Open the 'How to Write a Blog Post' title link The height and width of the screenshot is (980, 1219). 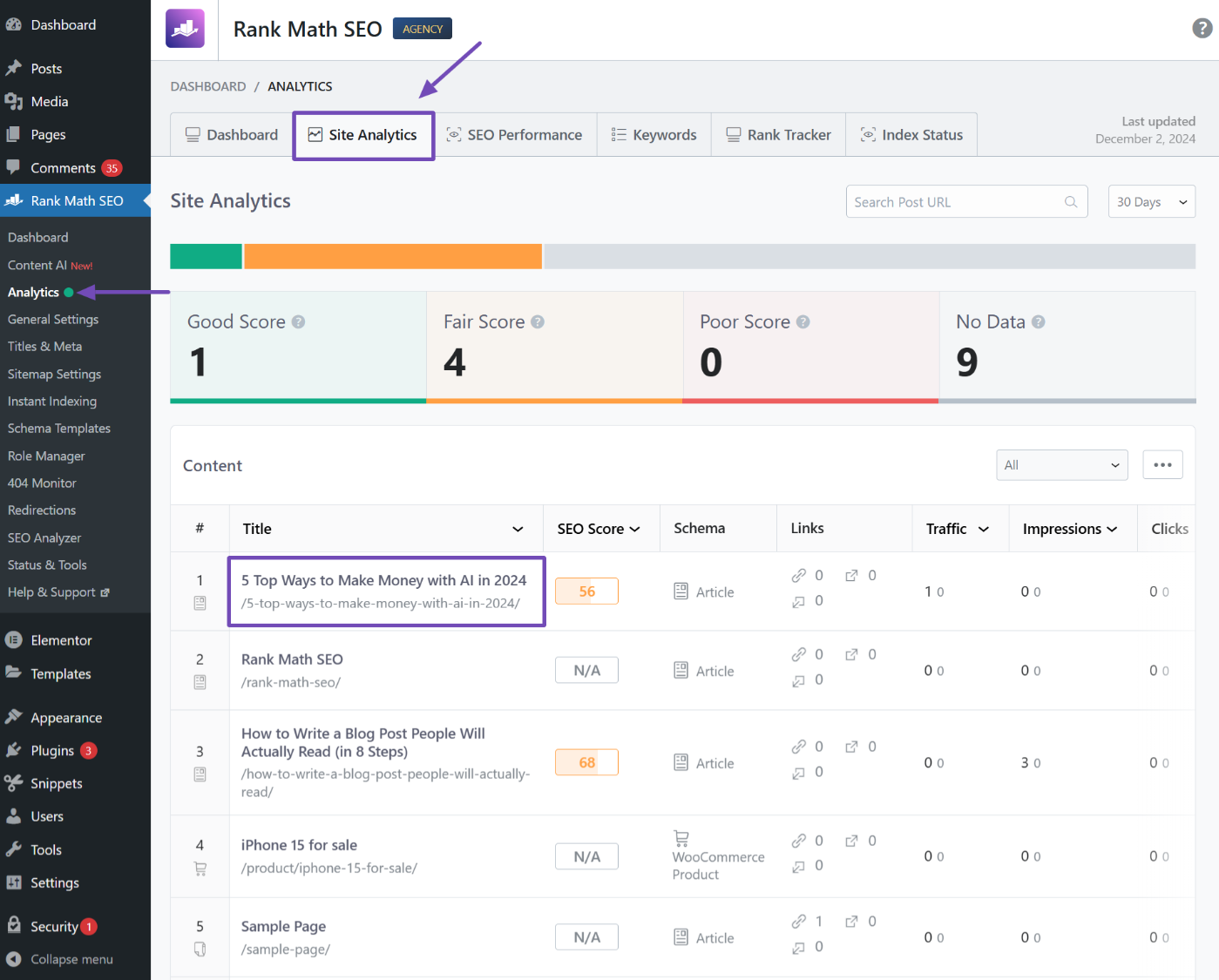pyautogui.click(x=363, y=742)
